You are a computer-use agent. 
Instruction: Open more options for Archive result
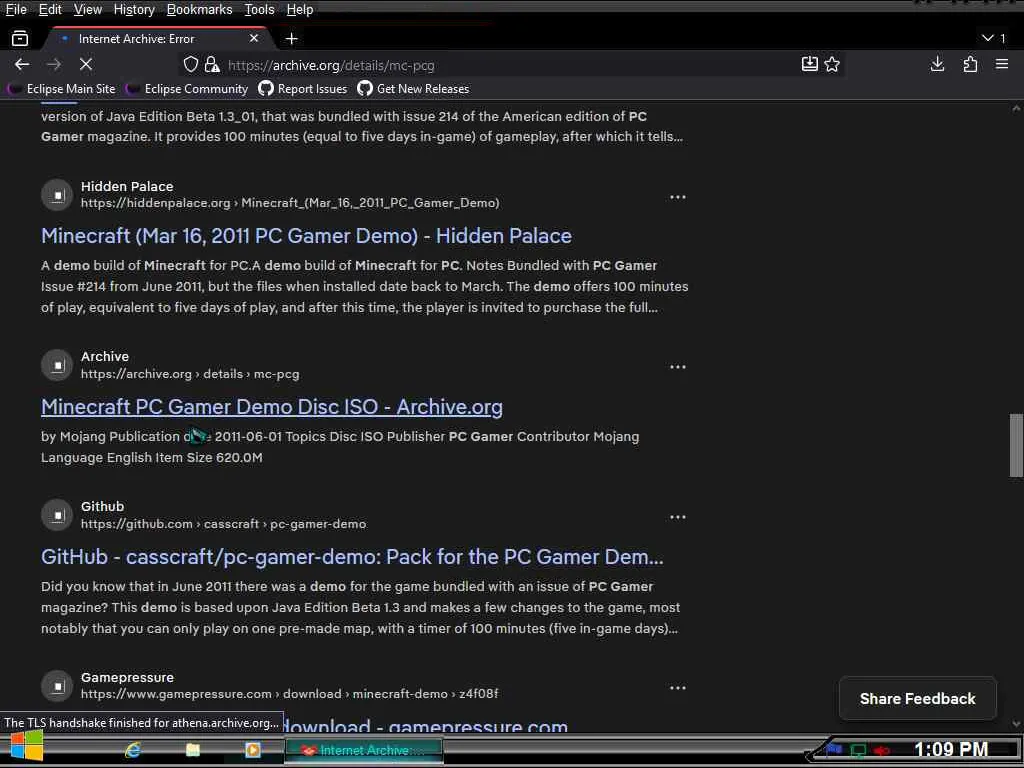click(678, 367)
